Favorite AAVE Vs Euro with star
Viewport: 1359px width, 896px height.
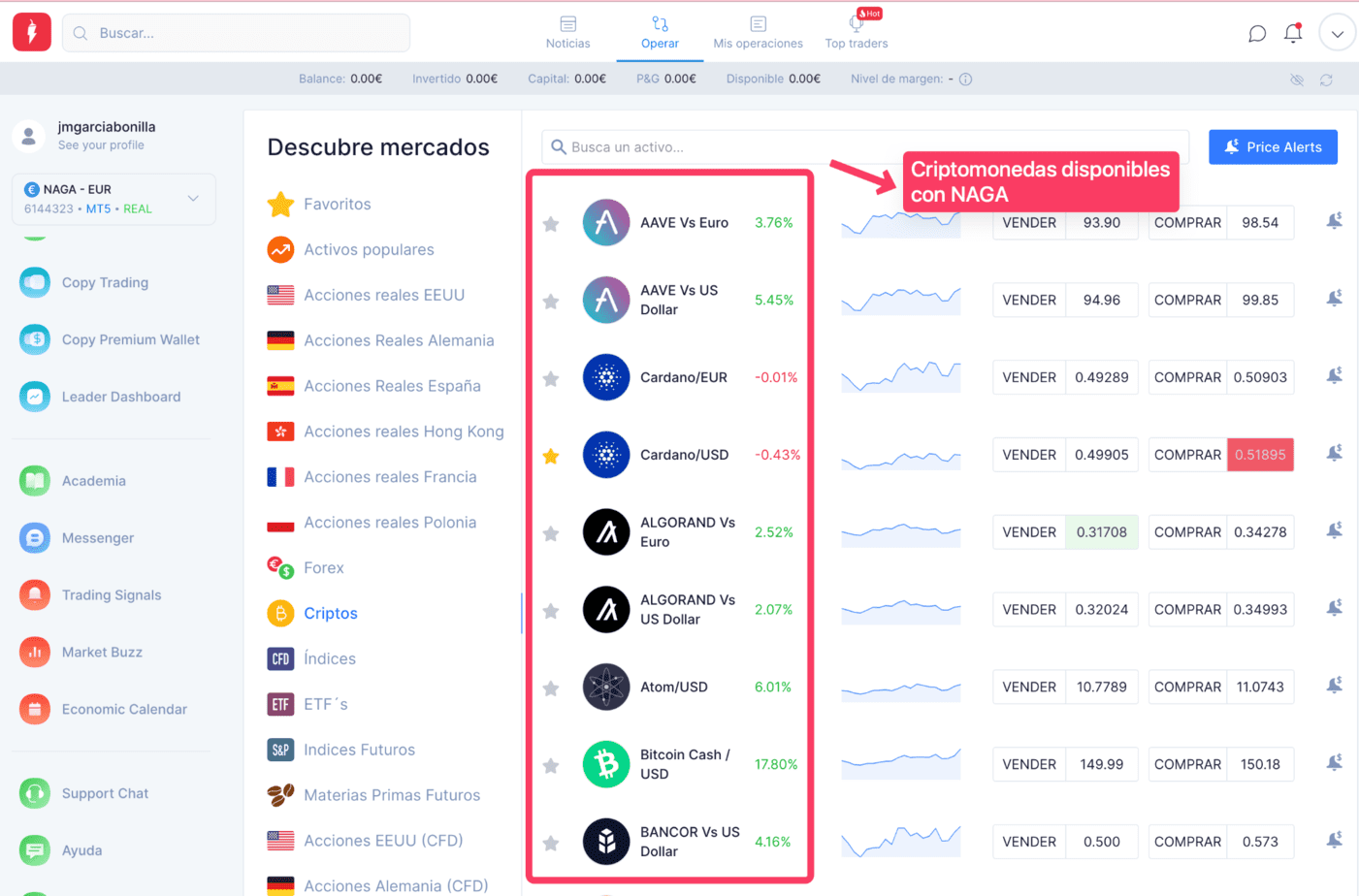pyautogui.click(x=551, y=224)
